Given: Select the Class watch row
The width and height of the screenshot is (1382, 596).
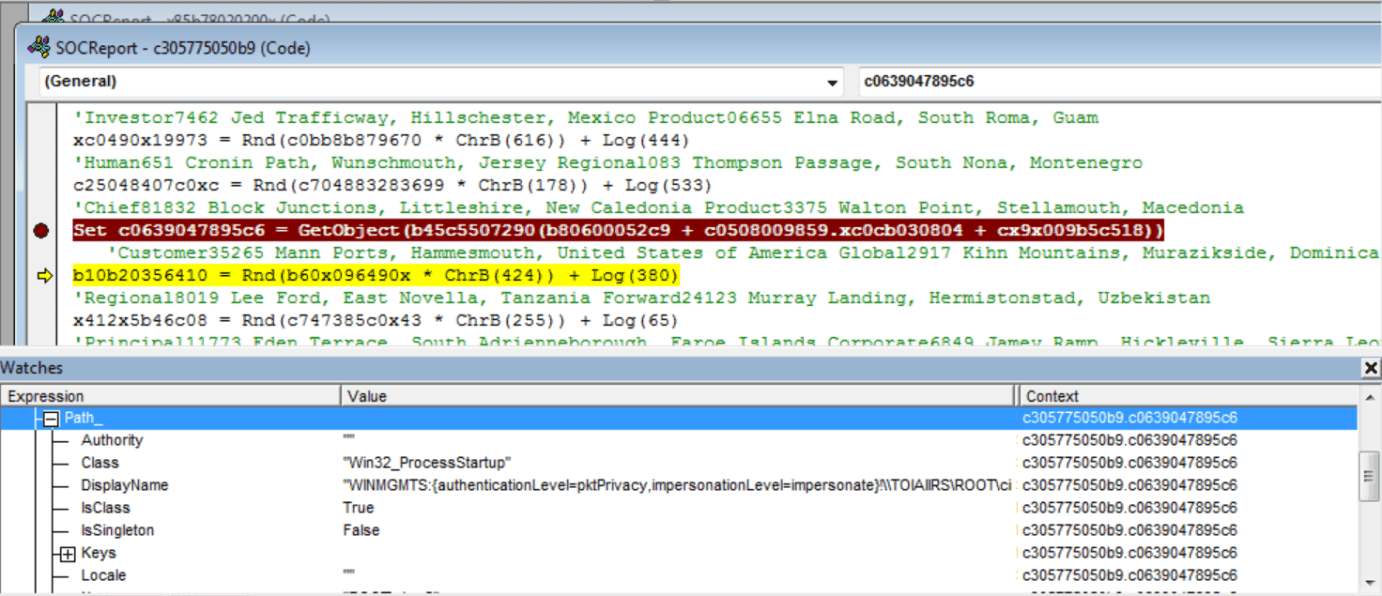Looking at the screenshot, I should [680, 463].
